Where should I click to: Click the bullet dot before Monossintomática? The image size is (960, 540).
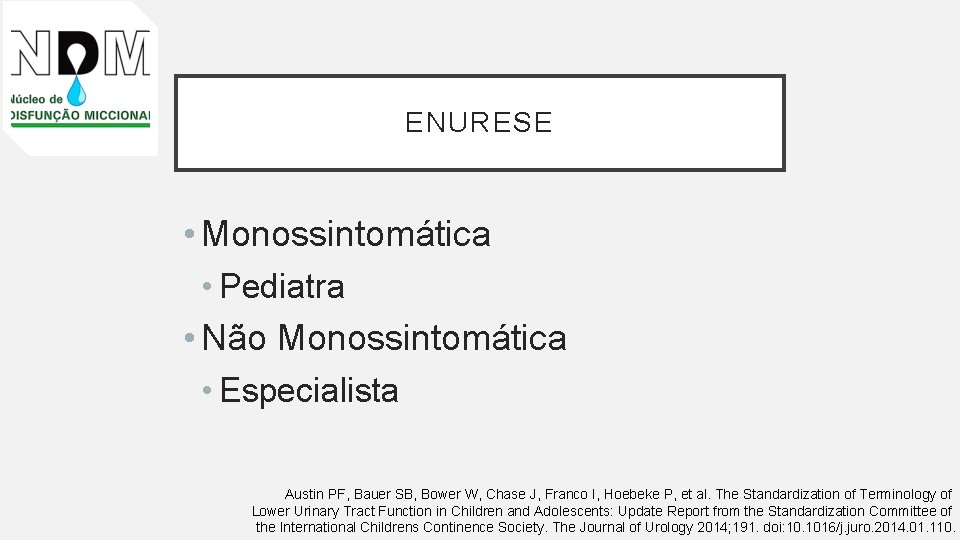click(x=190, y=233)
